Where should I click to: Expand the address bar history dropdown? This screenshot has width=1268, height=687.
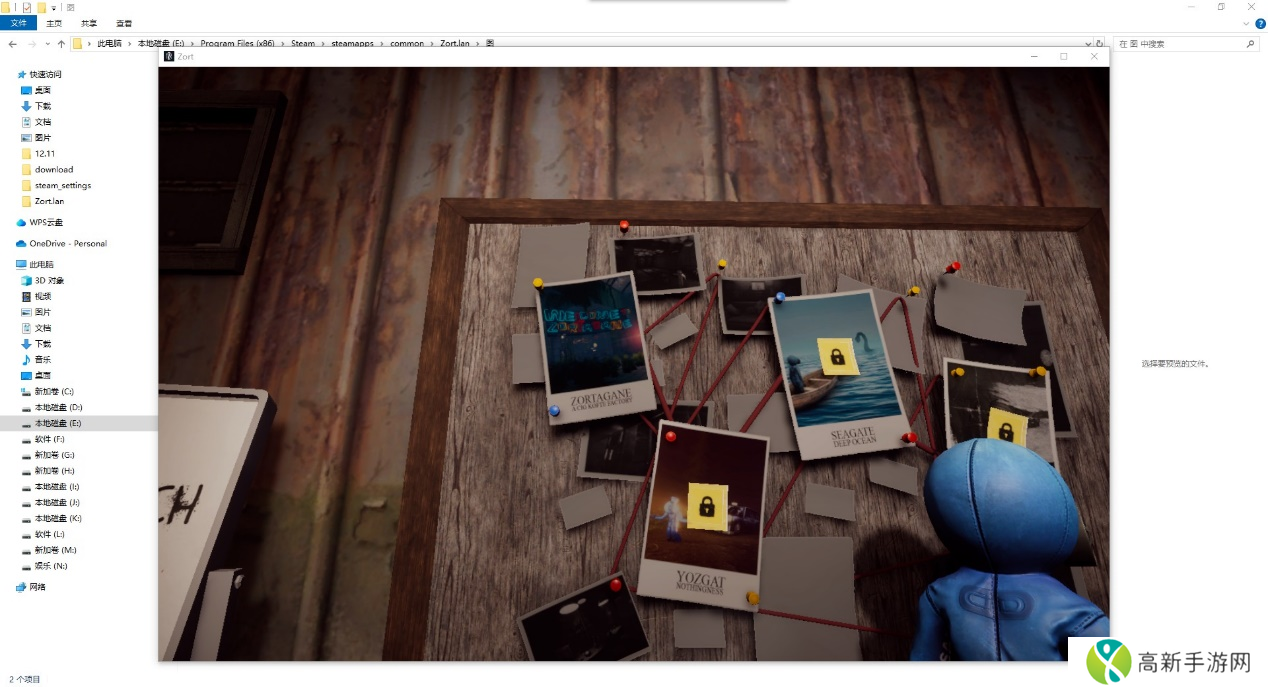[x=1088, y=44]
